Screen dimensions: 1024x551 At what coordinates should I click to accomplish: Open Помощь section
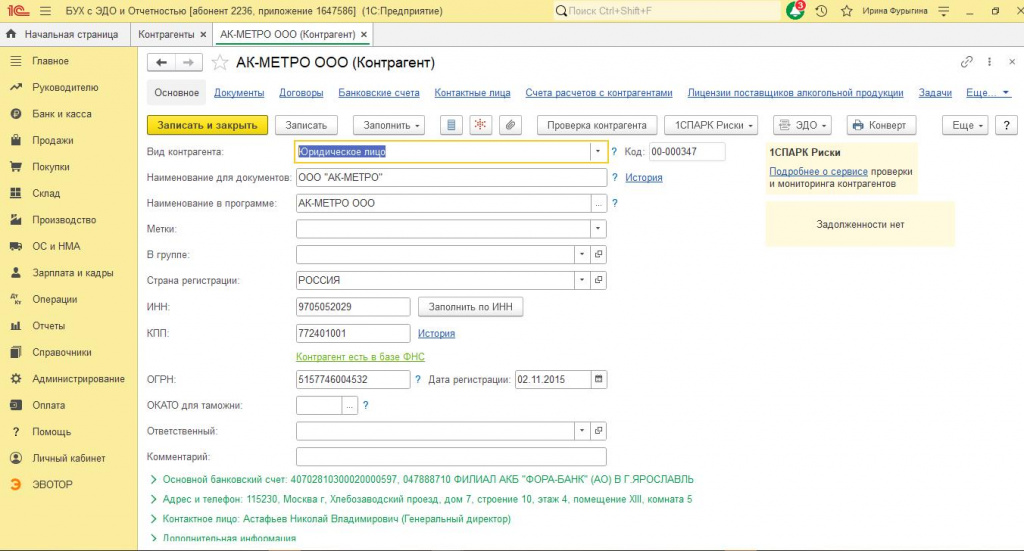coord(51,432)
